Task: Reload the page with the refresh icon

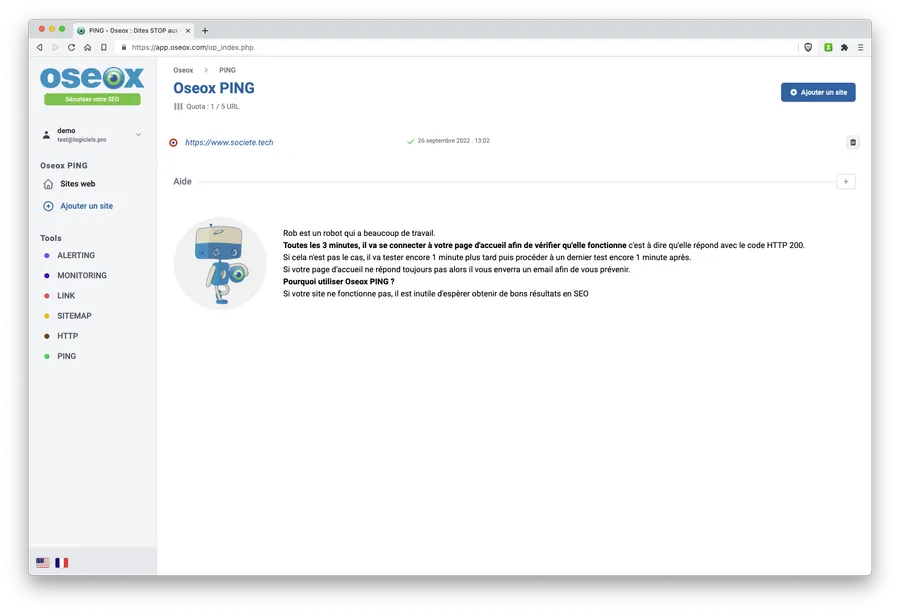Action: (71, 48)
